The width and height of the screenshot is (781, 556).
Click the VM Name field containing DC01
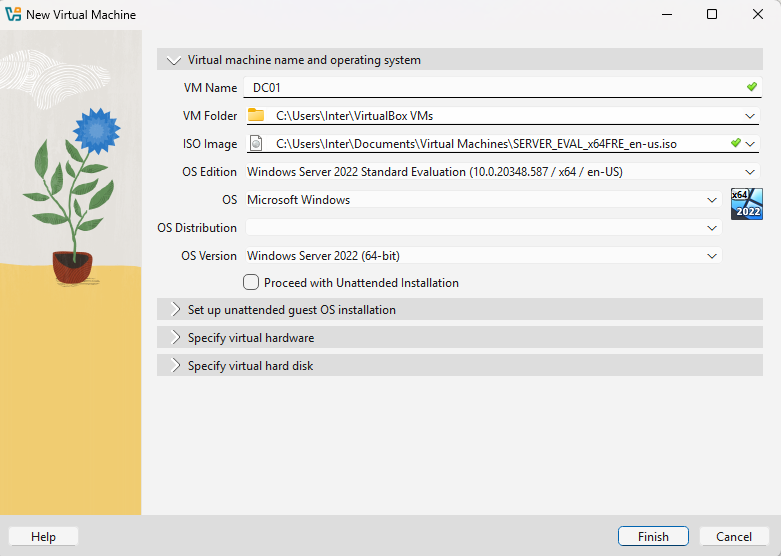503,87
